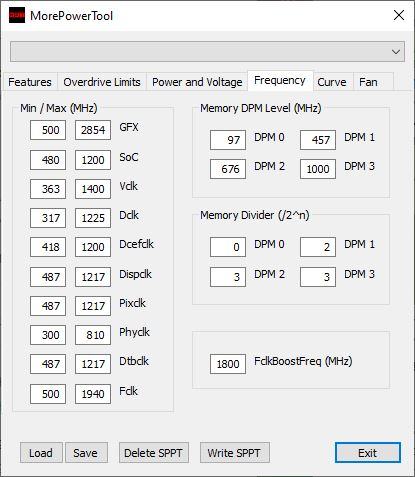Save the current settings with Save button
The width and height of the screenshot is (415, 477).
point(86,453)
